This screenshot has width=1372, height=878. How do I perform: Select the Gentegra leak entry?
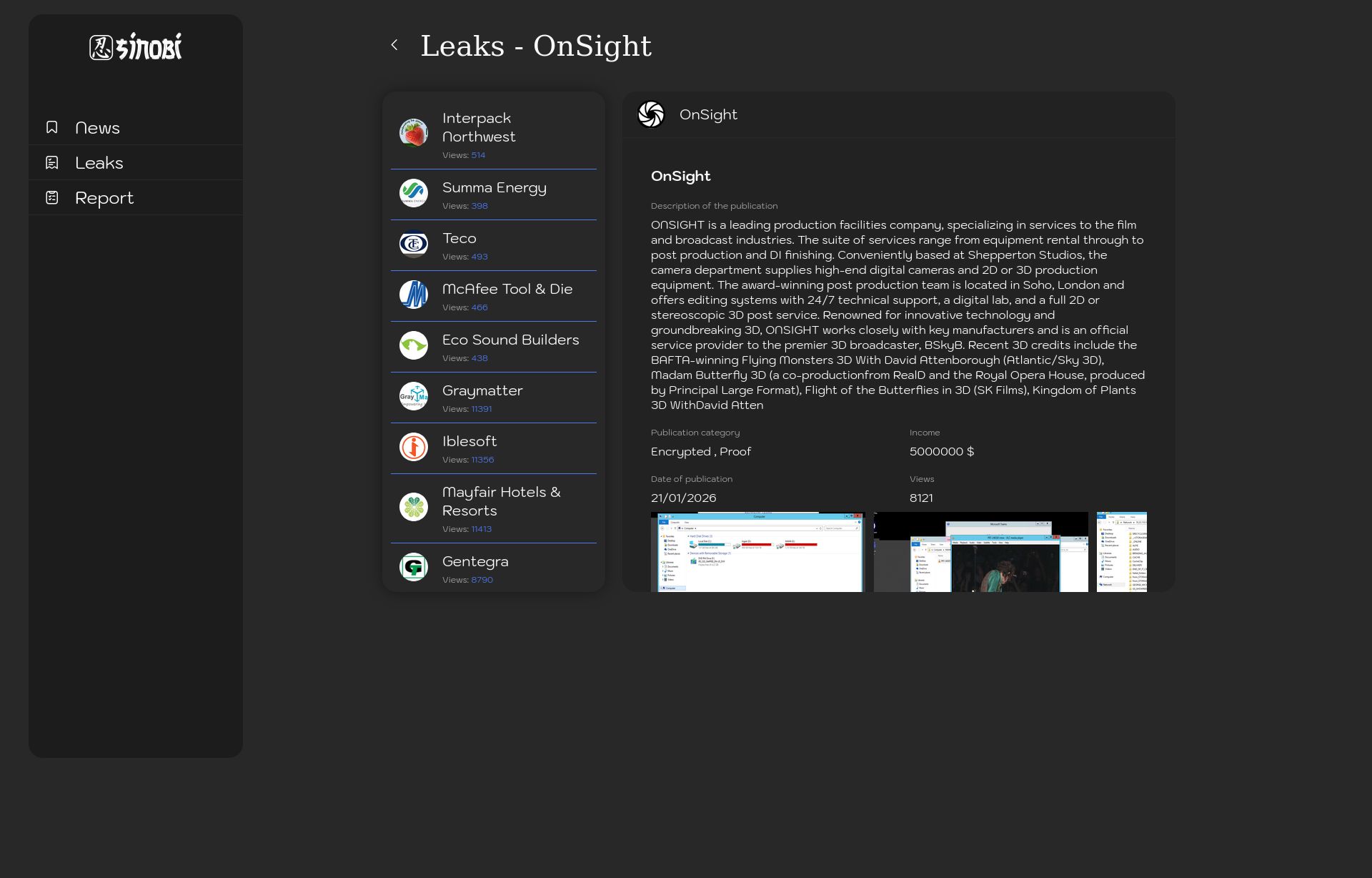[x=493, y=568]
